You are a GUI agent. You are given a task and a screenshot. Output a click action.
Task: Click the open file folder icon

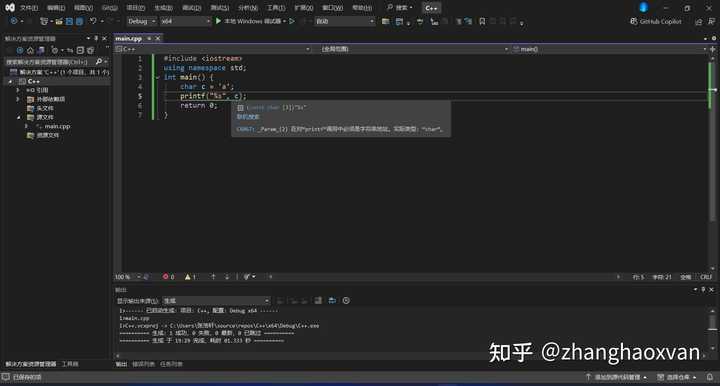(59, 21)
